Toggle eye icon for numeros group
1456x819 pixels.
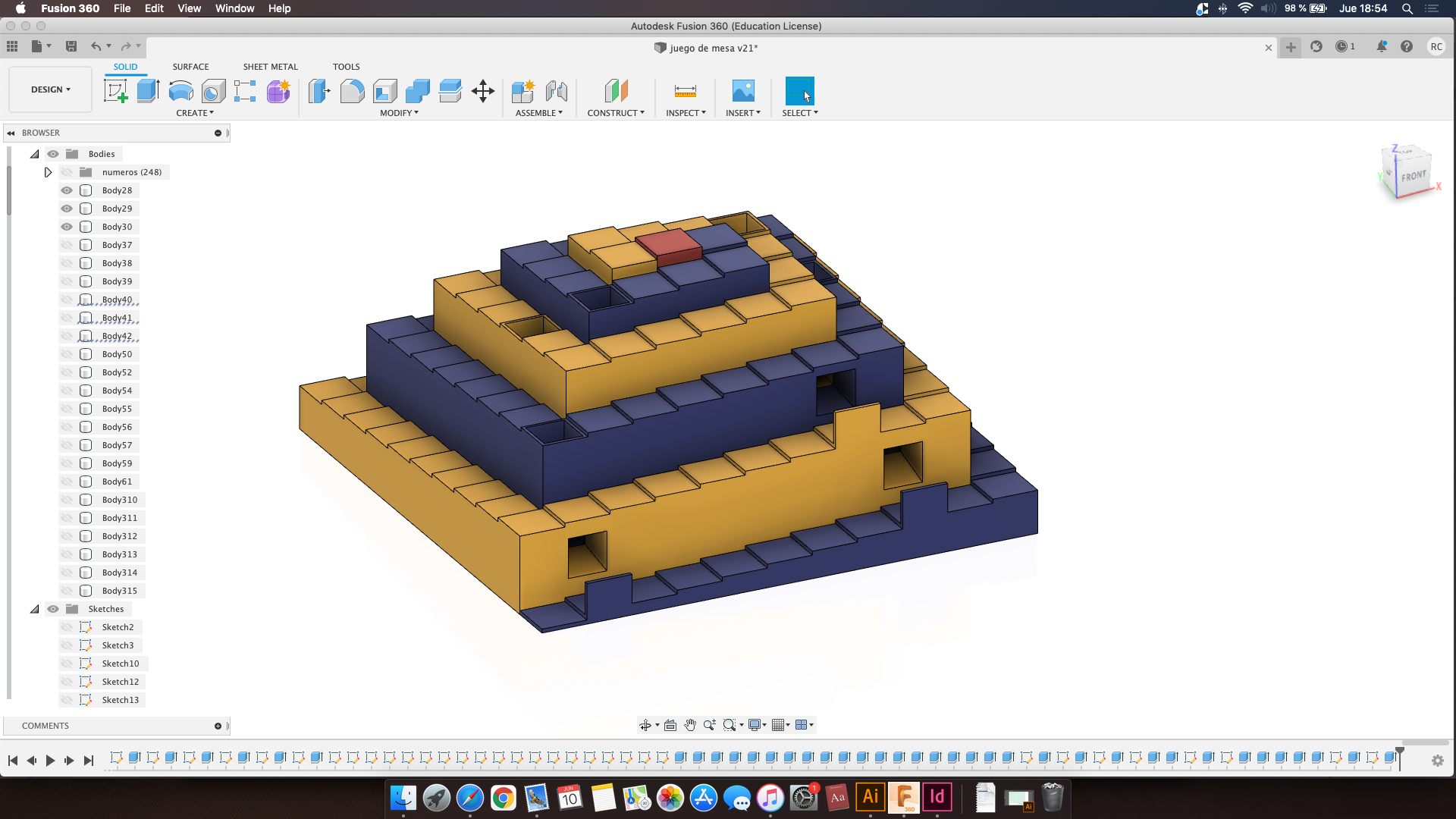click(66, 171)
